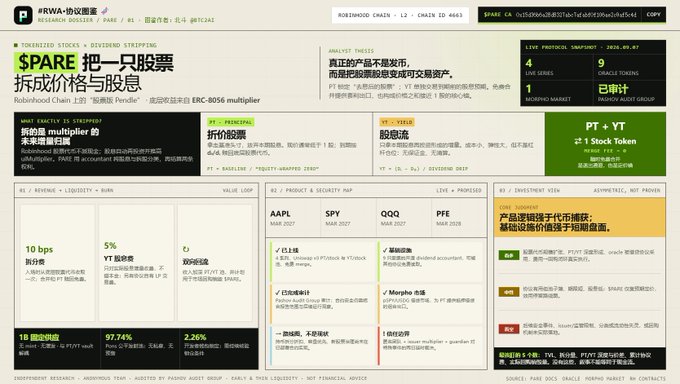The image size is (680, 384).
Task: Click the '1 MORPHO MARKET' stat
Action: tap(556, 92)
